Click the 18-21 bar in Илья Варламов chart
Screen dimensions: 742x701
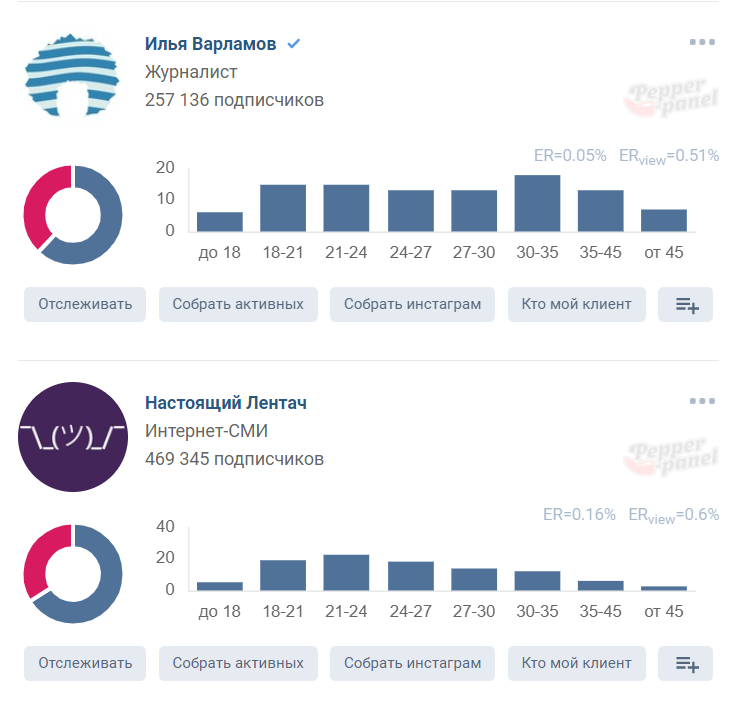click(283, 208)
